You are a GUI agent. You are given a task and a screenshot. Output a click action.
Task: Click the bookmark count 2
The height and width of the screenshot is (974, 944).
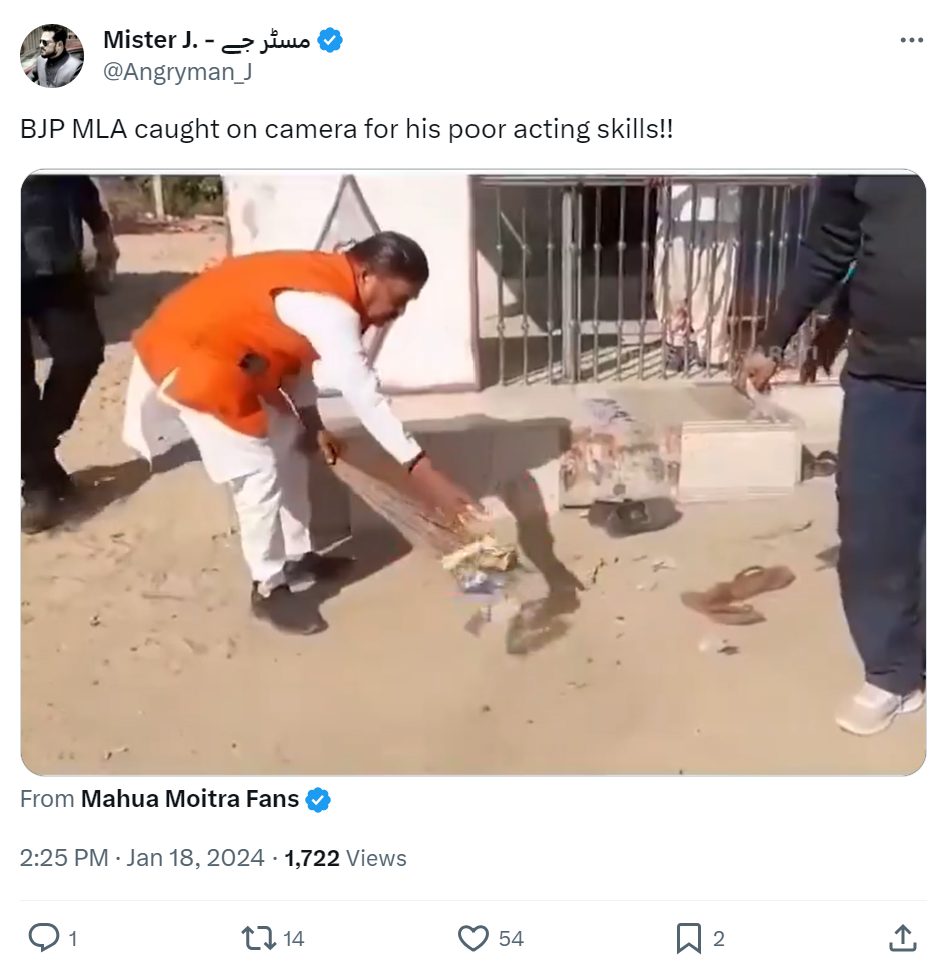pyautogui.click(x=719, y=939)
